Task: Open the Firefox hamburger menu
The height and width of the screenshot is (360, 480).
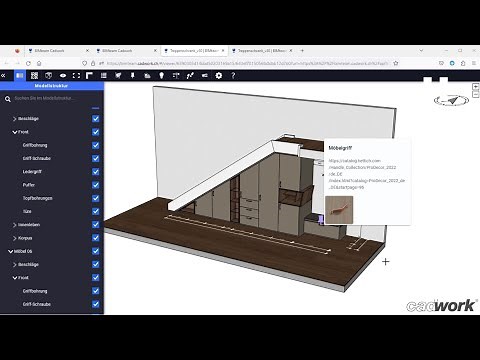Action: coord(474,63)
